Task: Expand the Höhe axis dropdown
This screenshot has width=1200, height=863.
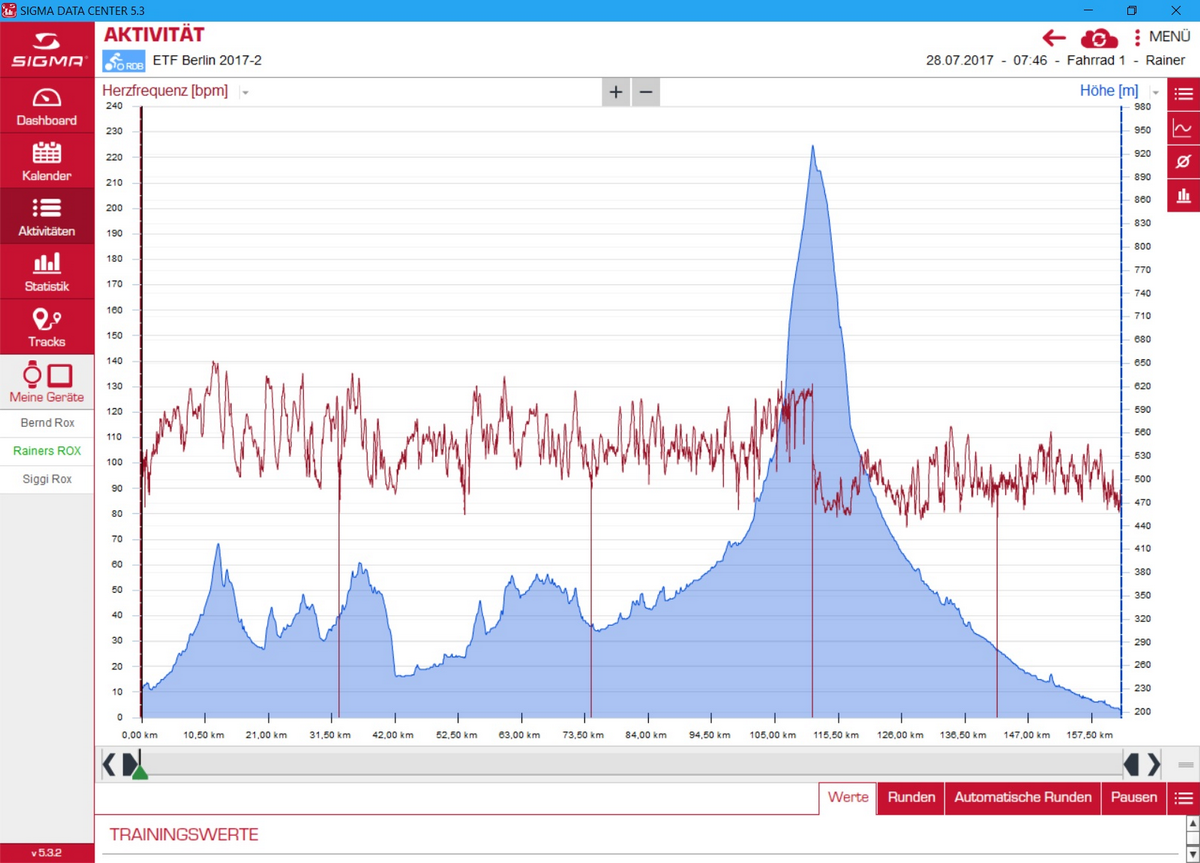Action: pos(1156,92)
